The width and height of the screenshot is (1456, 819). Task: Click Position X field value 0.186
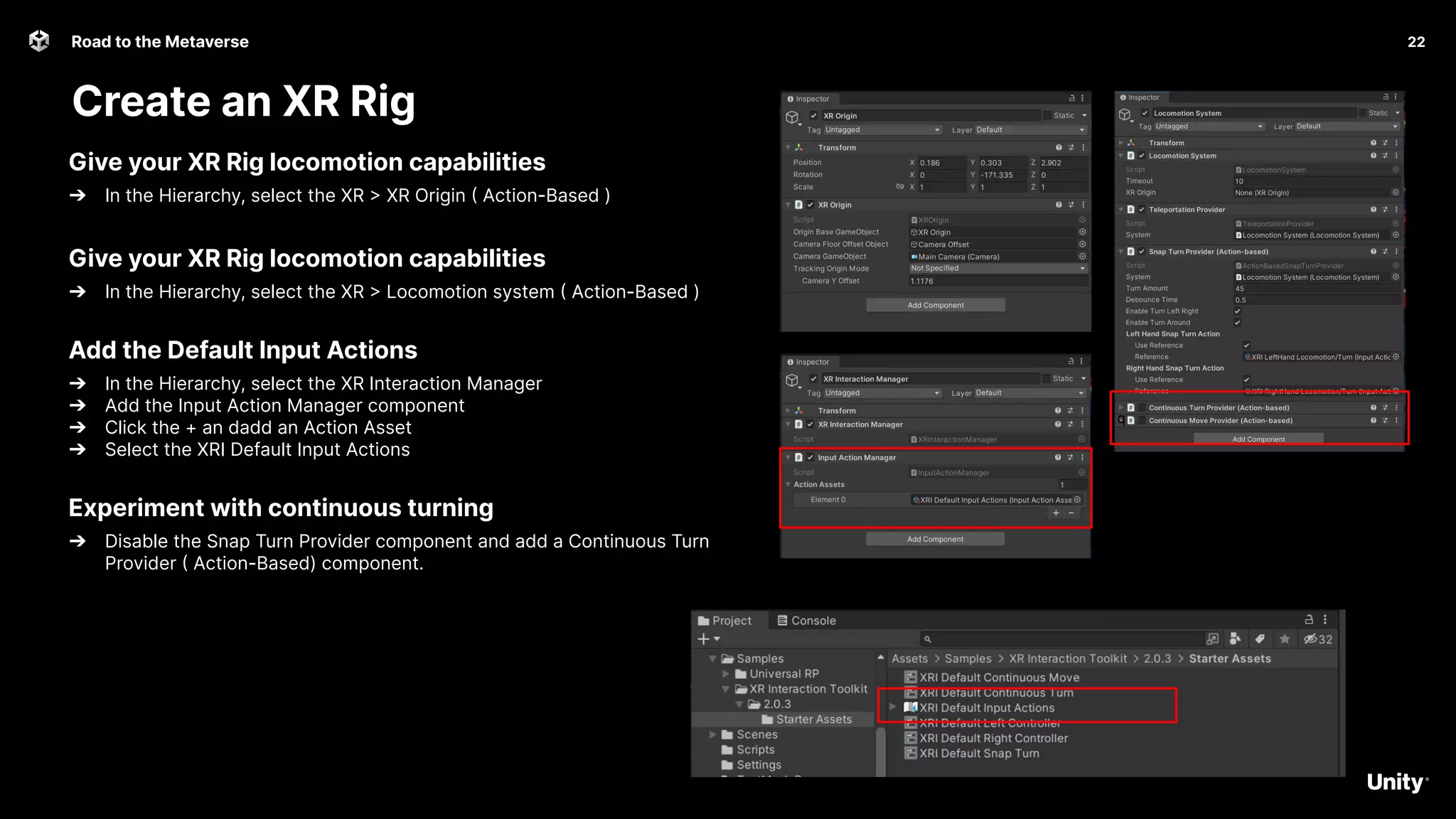coord(941,163)
